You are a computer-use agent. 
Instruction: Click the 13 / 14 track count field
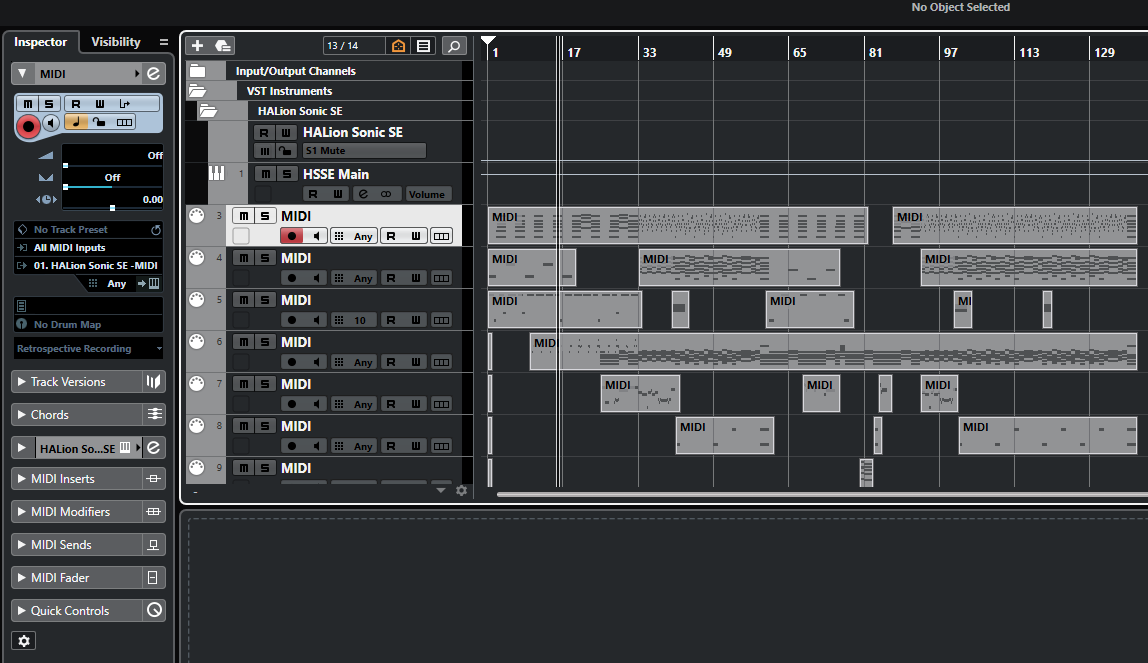tap(354, 46)
